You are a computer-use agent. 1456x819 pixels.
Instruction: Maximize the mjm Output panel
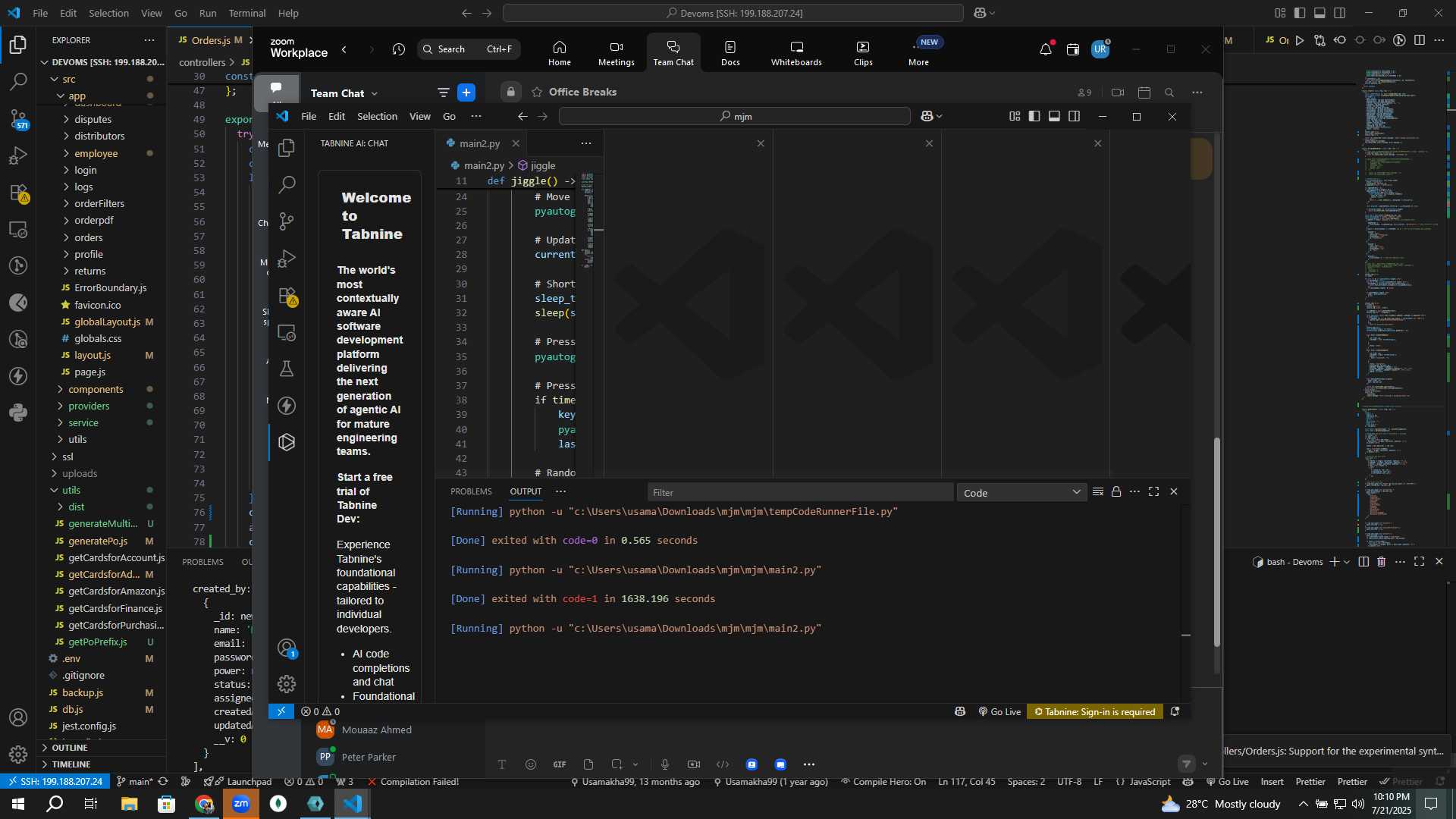pyautogui.click(x=1153, y=492)
